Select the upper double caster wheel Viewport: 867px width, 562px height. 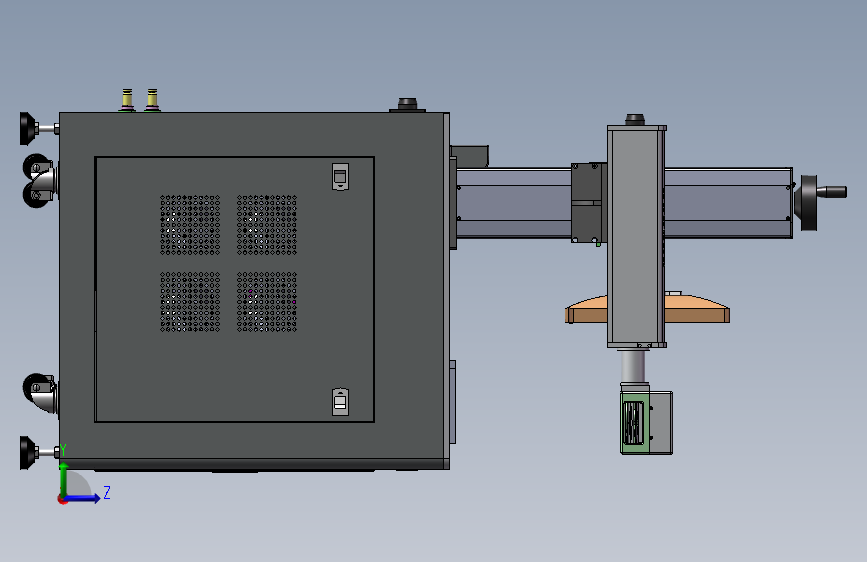[x=39, y=181]
